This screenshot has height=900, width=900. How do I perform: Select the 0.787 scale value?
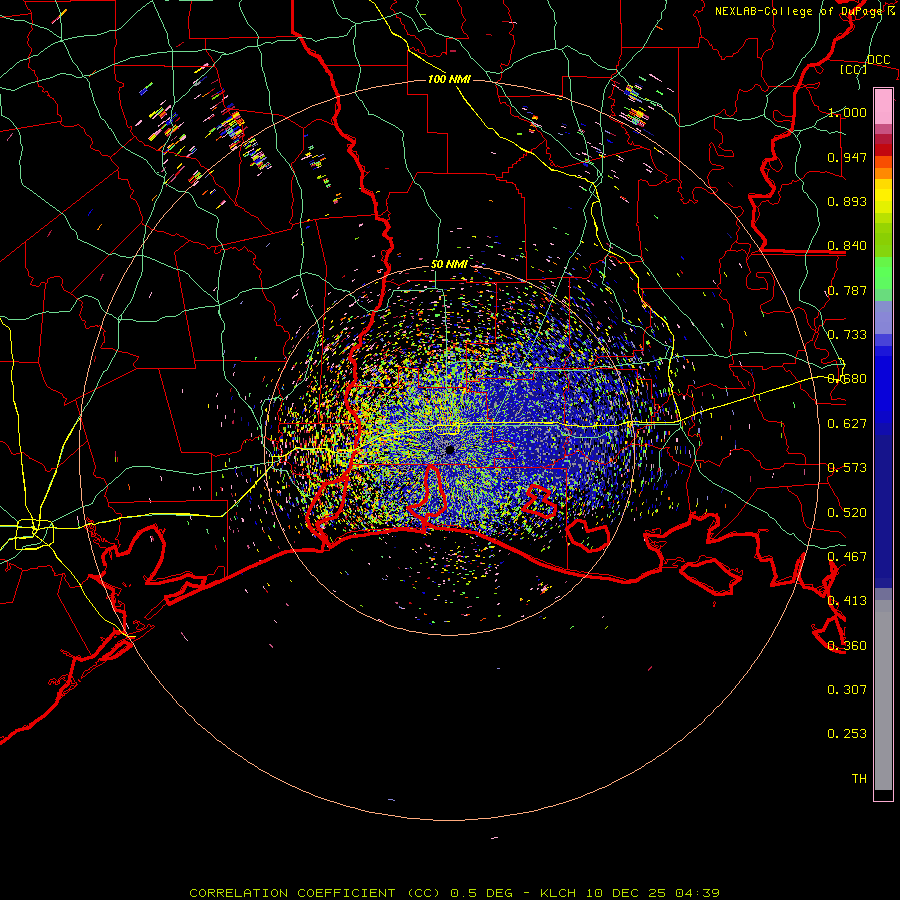click(x=847, y=290)
